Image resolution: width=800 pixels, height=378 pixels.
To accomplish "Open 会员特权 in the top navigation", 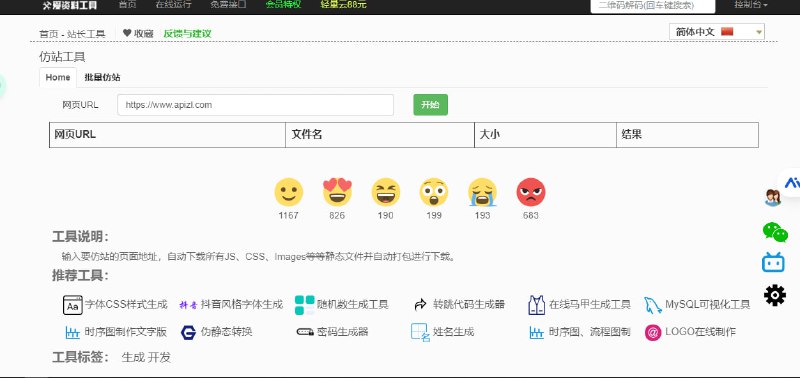I will click(x=283, y=5).
